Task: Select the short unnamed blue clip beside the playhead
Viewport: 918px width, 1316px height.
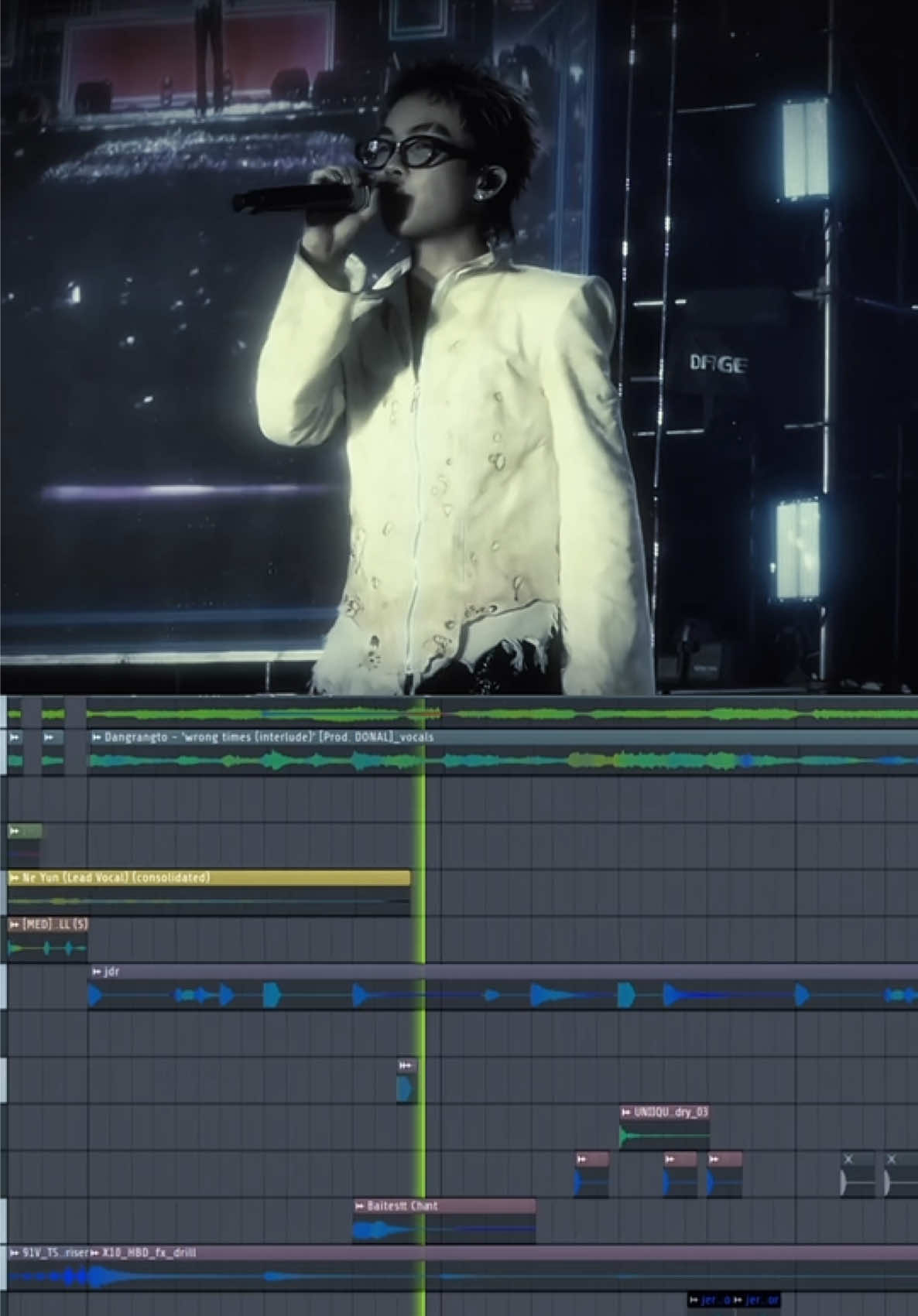Action: 406,1082
